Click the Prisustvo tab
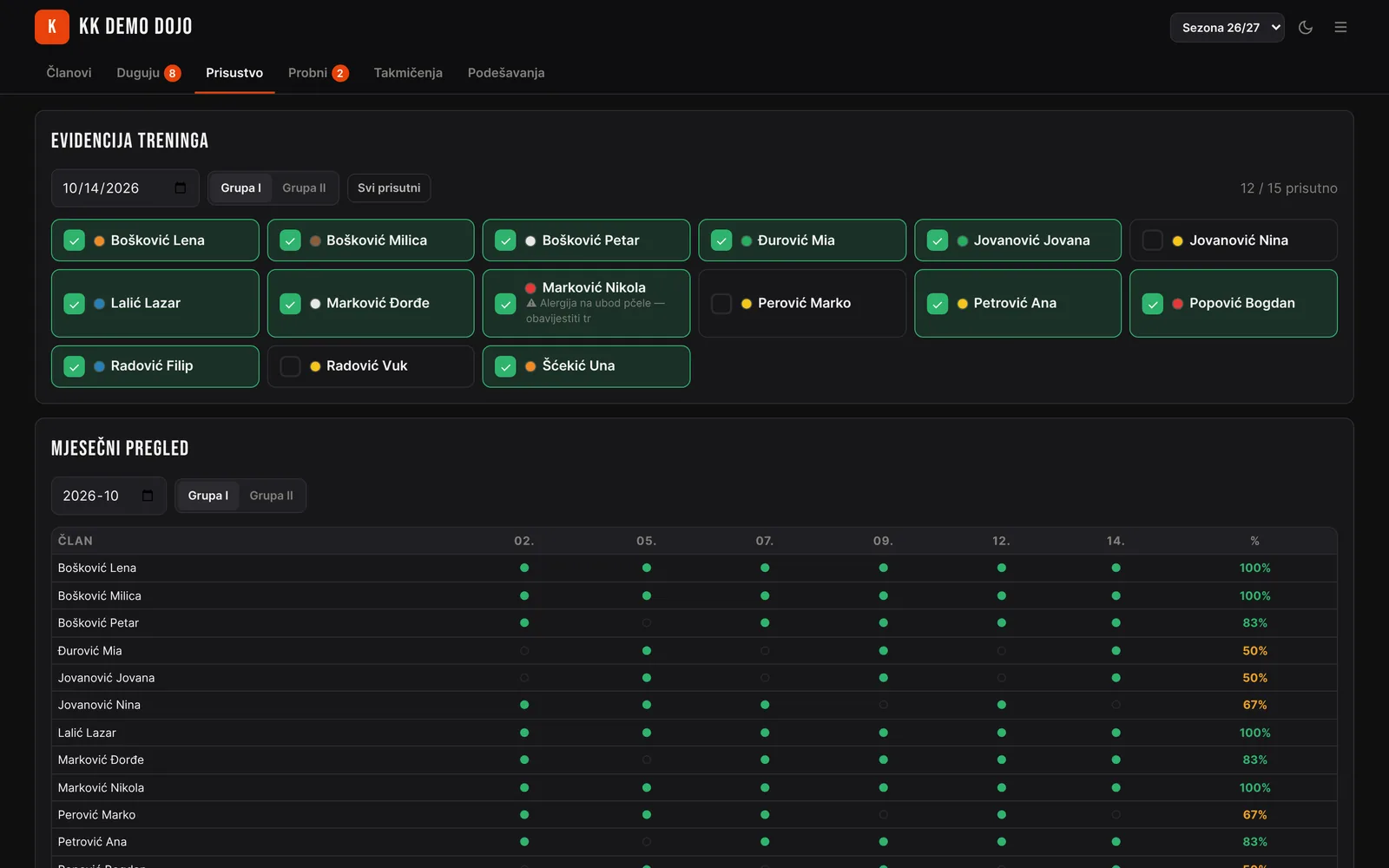This screenshot has height=868, width=1389. (234, 73)
